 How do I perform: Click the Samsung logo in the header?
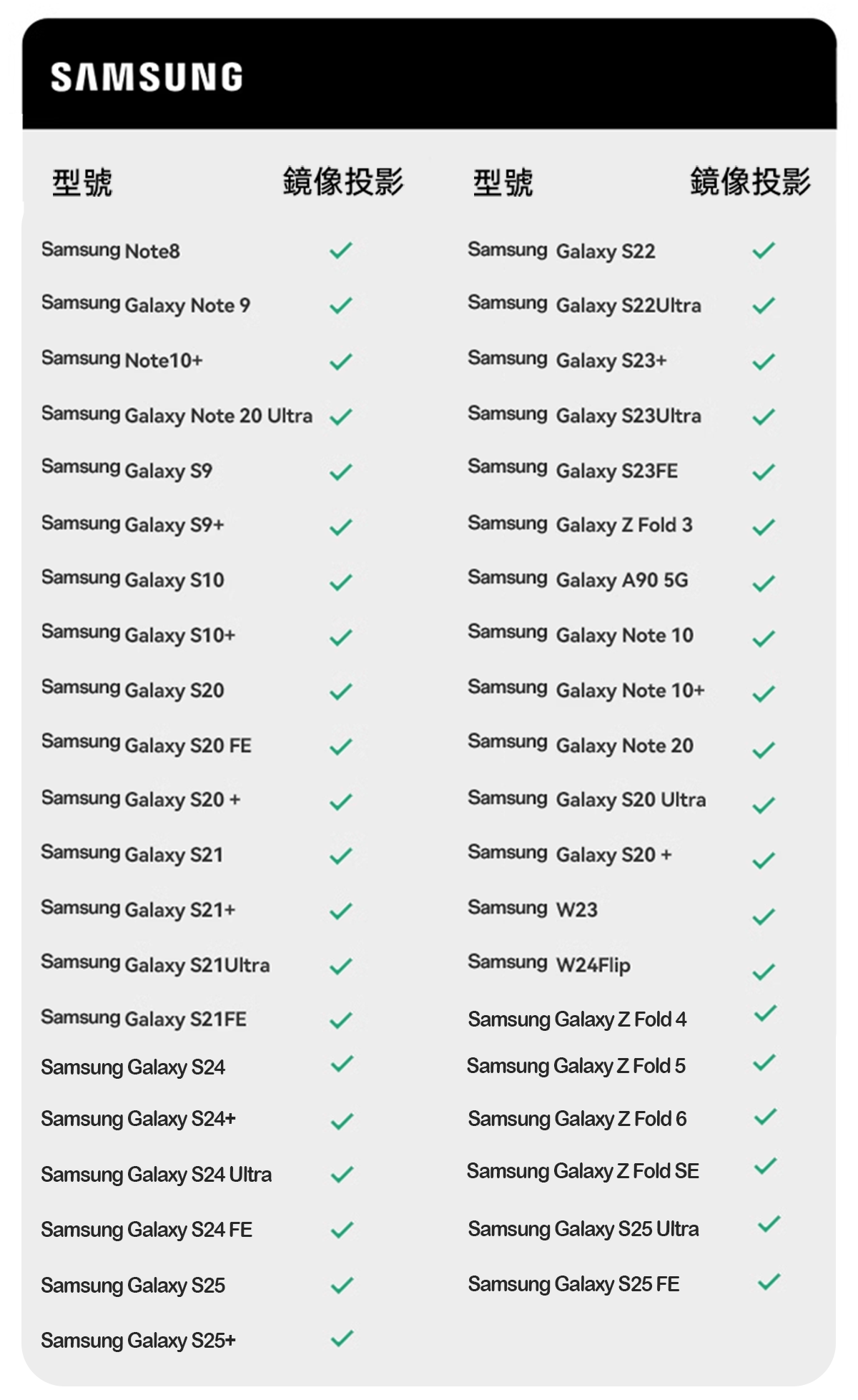tap(147, 77)
